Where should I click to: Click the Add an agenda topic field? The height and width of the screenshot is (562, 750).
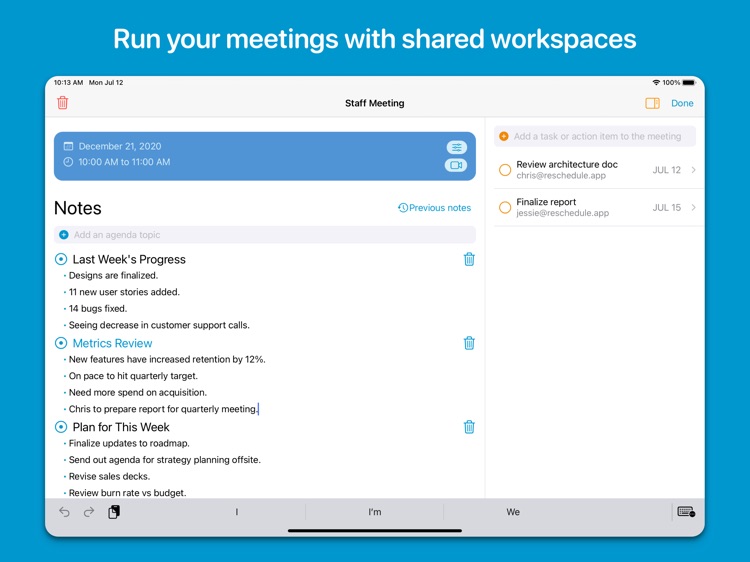pyautogui.click(x=265, y=235)
